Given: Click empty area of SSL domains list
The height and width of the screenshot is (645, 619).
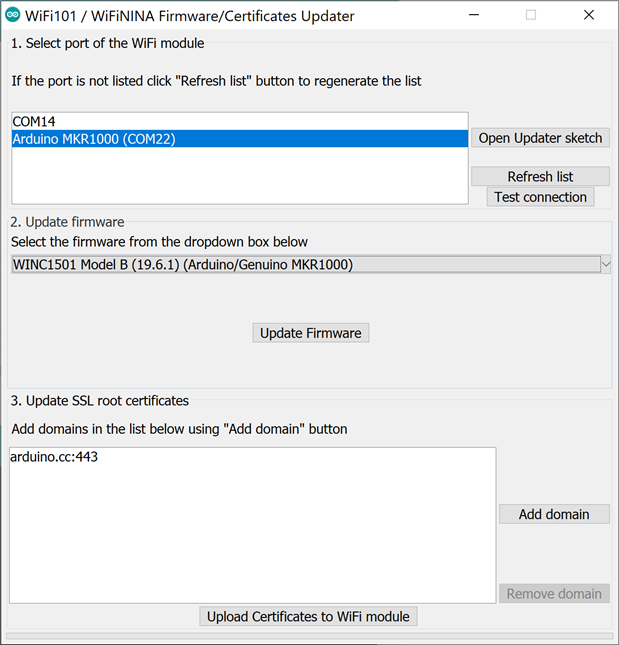Looking at the screenshot, I should coord(250,530).
